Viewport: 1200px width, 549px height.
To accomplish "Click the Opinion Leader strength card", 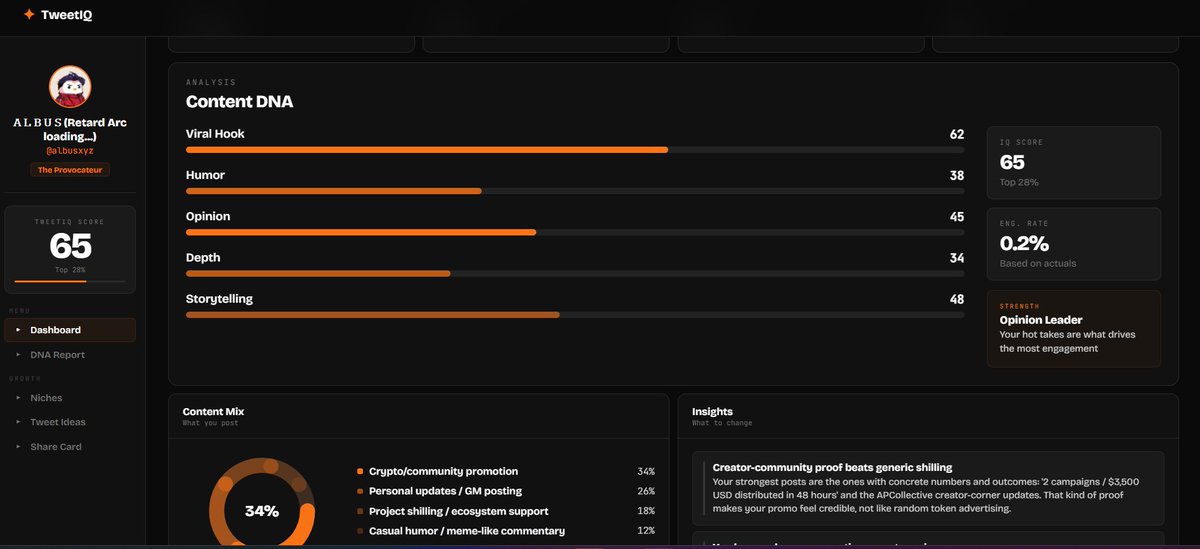I will tap(1074, 329).
